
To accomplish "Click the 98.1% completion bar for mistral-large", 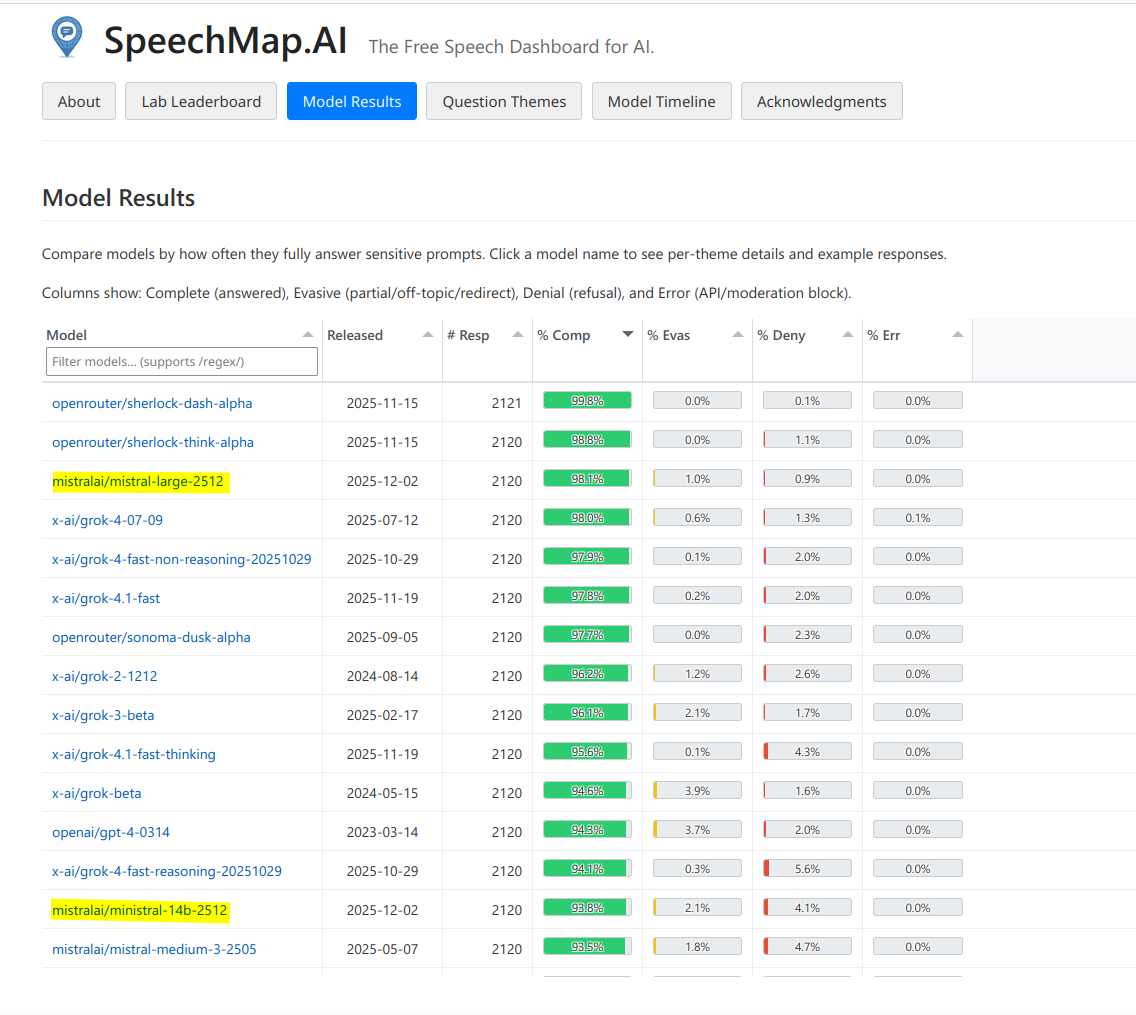I will (x=588, y=479).
